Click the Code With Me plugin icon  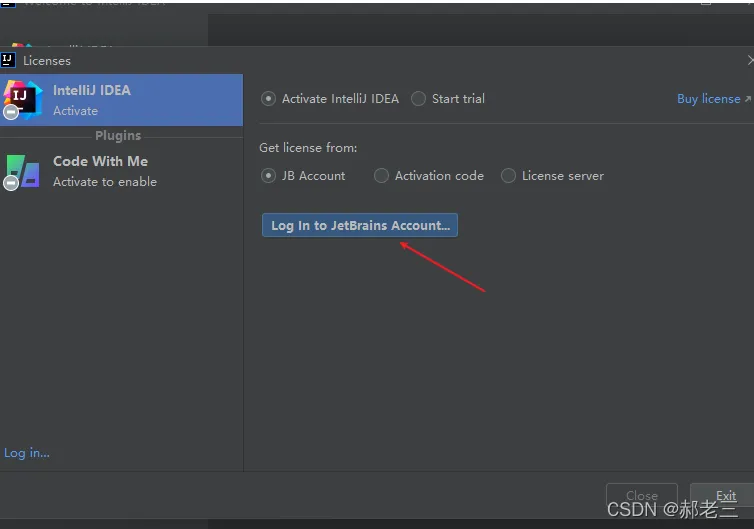24,169
